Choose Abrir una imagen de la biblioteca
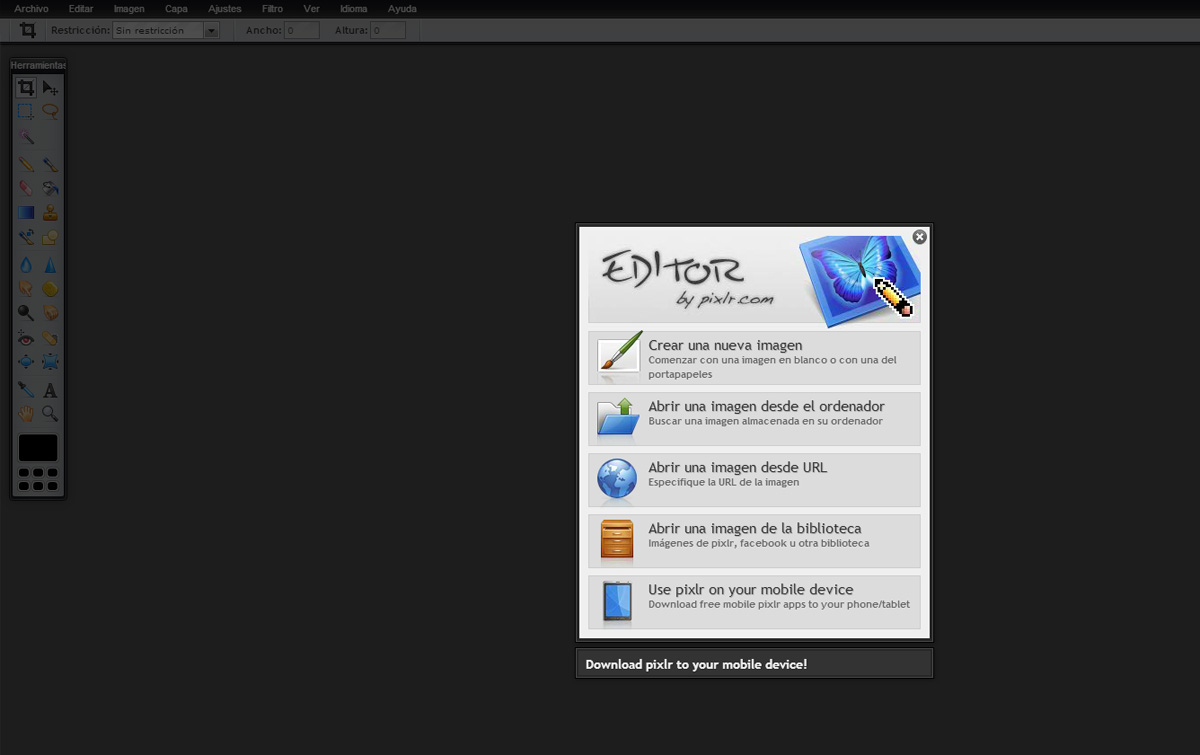 coord(754,541)
